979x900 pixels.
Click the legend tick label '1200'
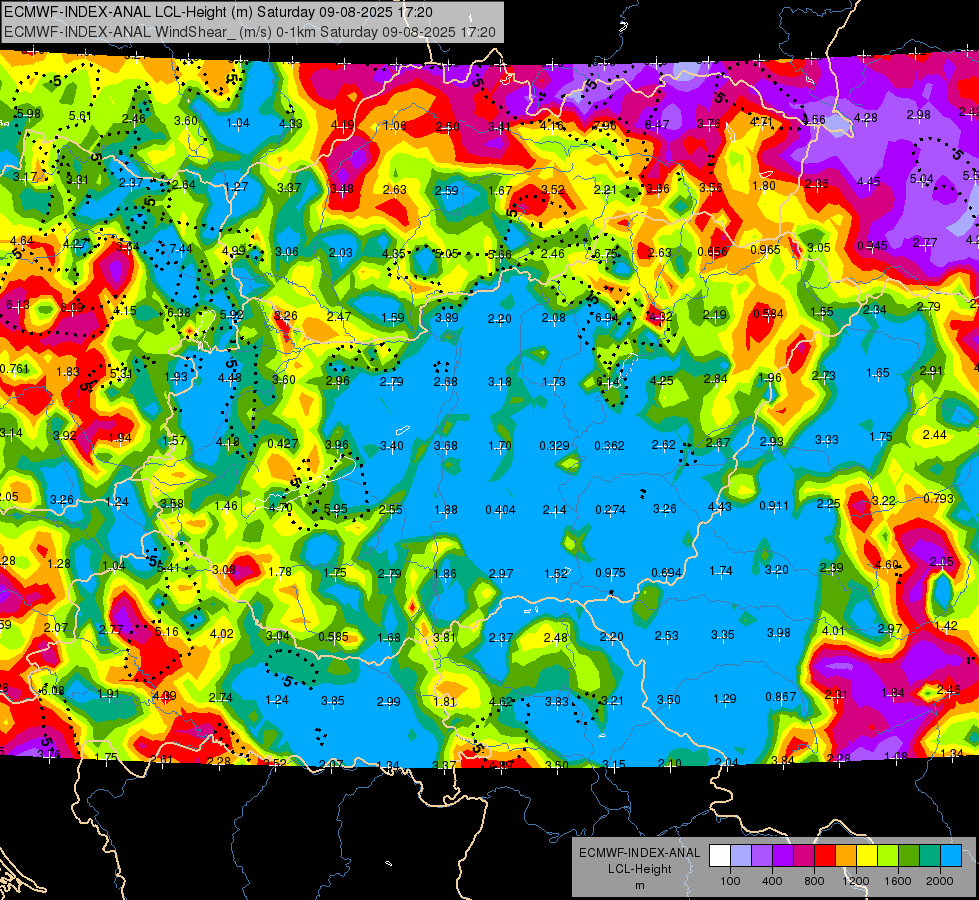(x=855, y=881)
